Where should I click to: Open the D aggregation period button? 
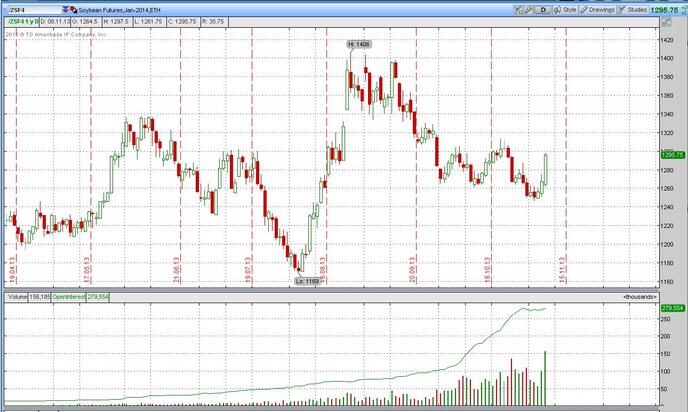[543, 10]
